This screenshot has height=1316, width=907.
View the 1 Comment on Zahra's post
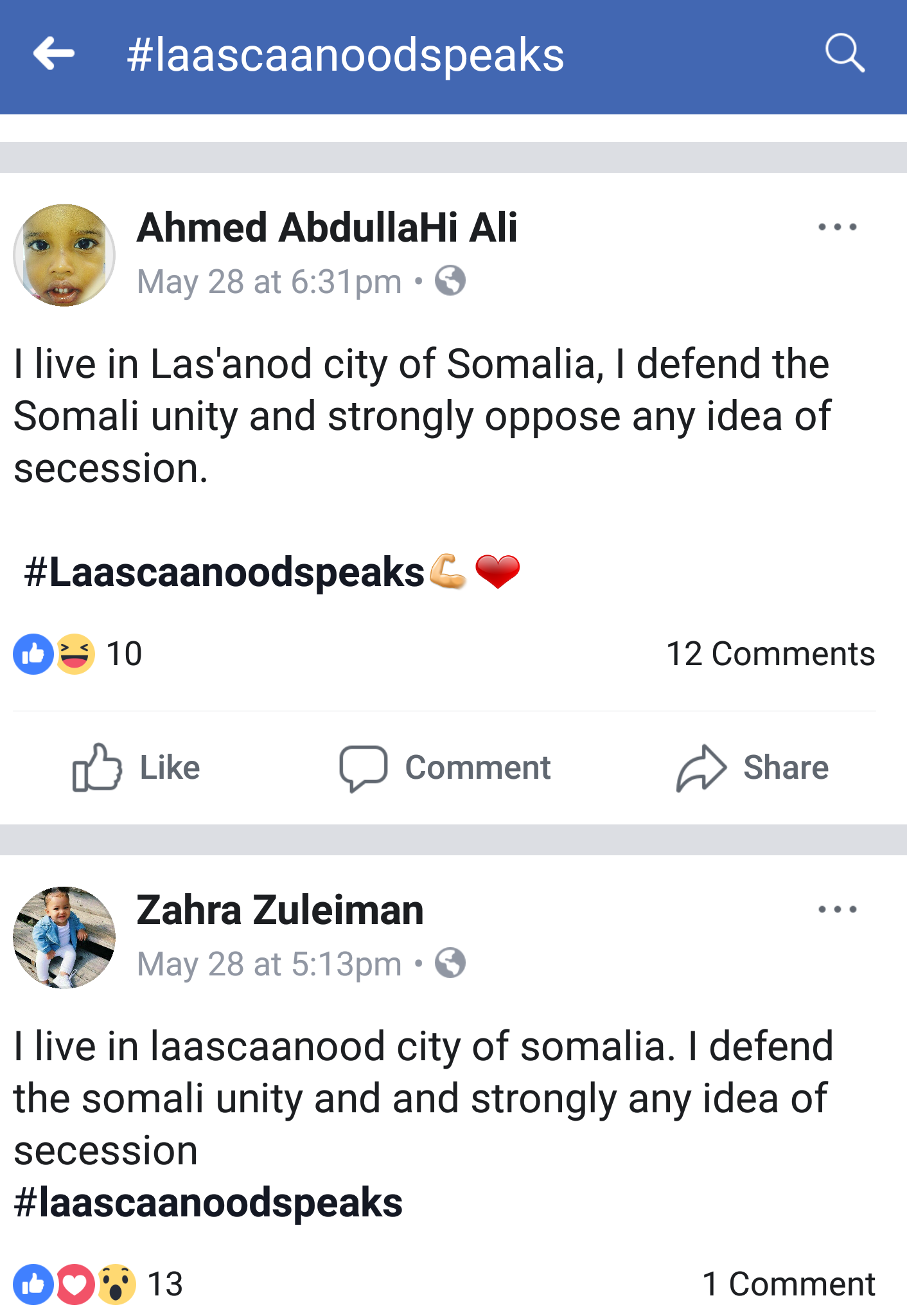tap(788, 1284)
